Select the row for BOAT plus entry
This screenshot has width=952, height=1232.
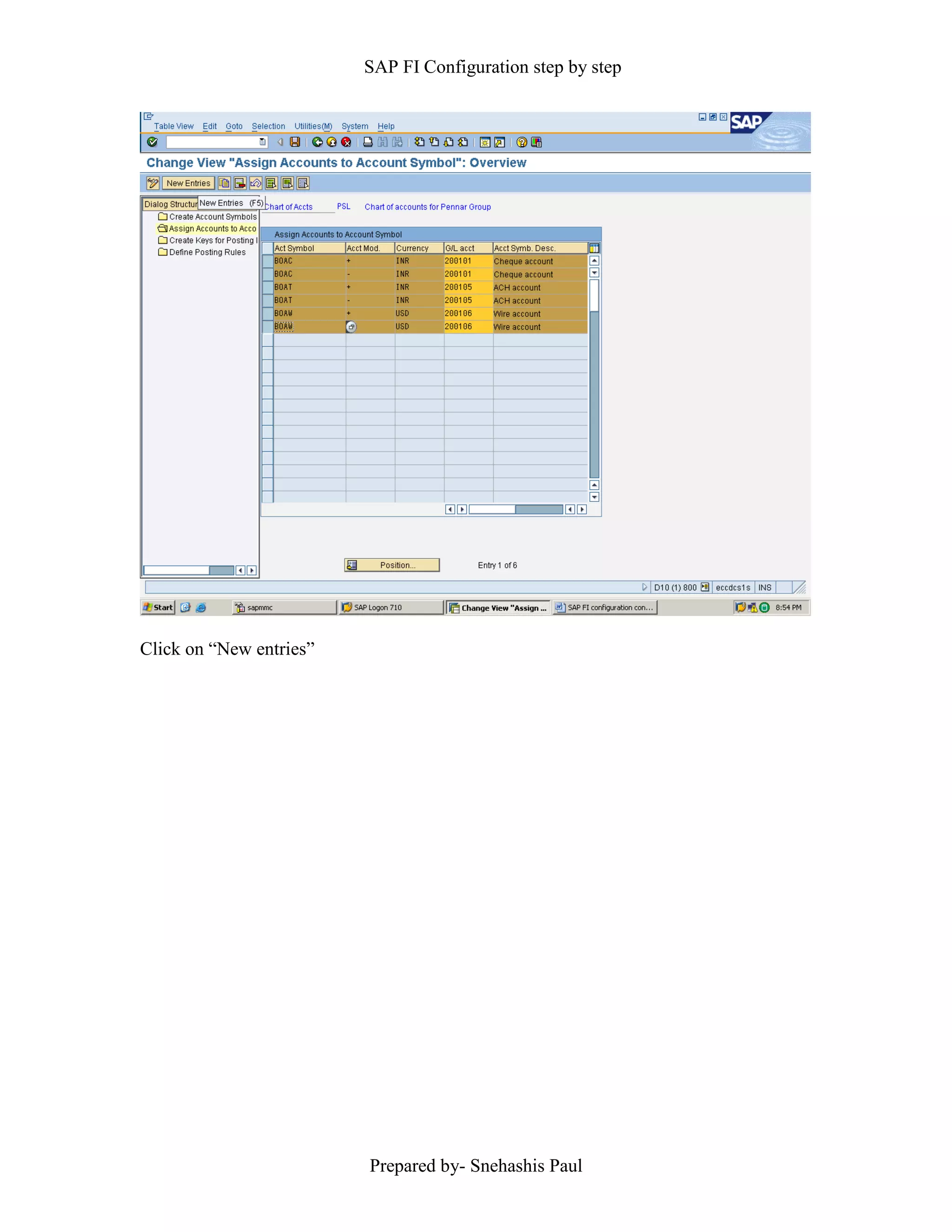pos(267,287)
